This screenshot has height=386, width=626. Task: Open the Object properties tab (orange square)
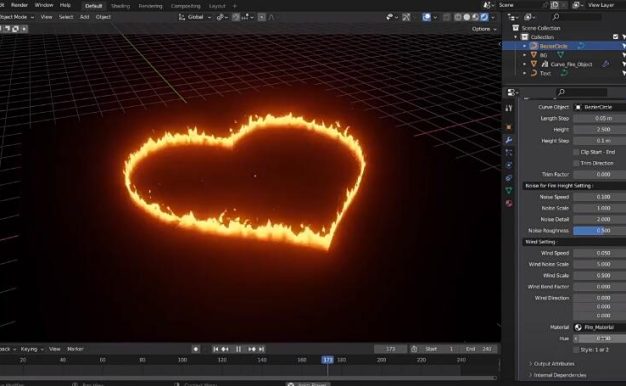[509, 127]
